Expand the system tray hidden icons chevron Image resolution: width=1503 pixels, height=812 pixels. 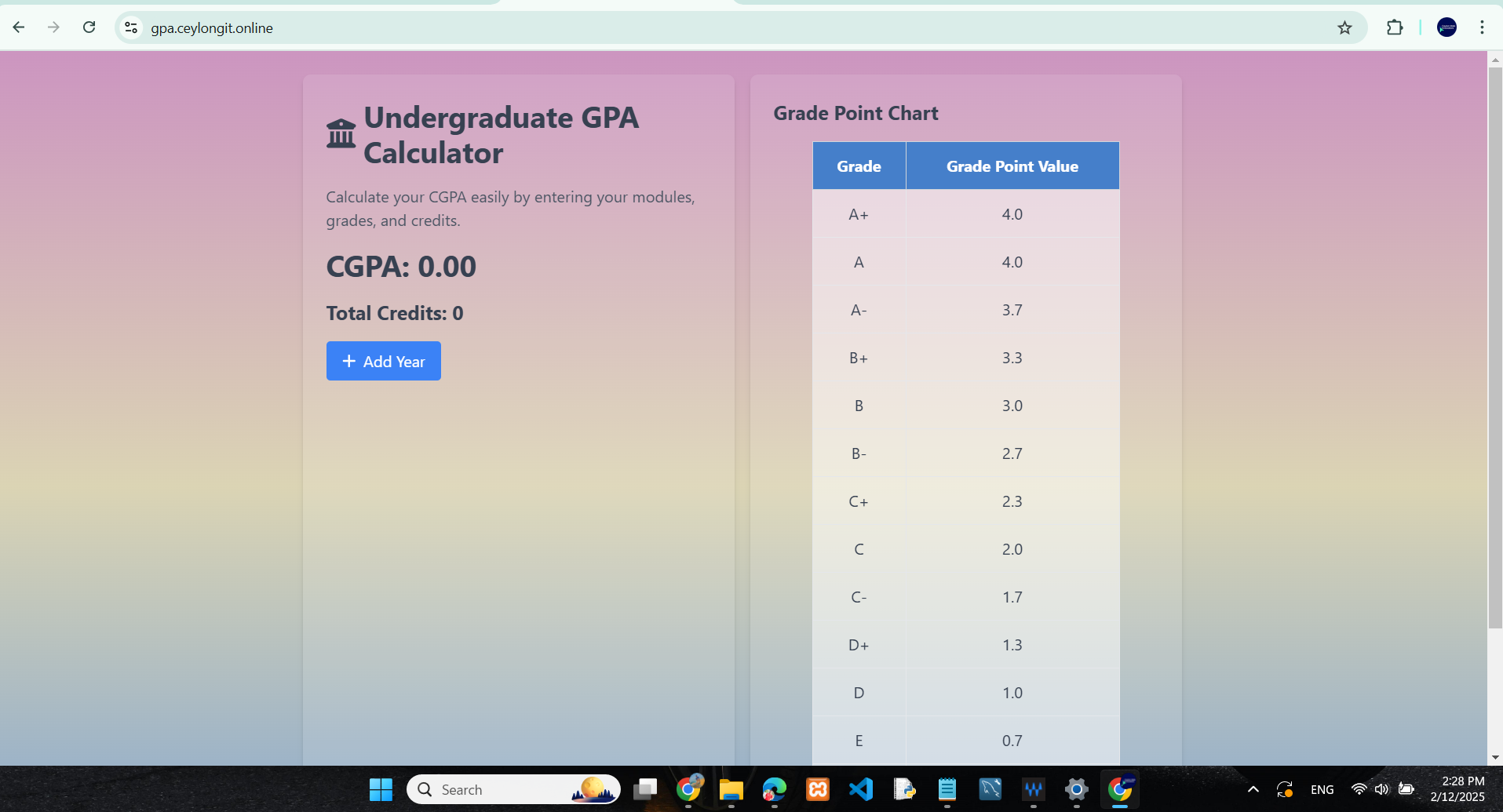click(1253, 789)
